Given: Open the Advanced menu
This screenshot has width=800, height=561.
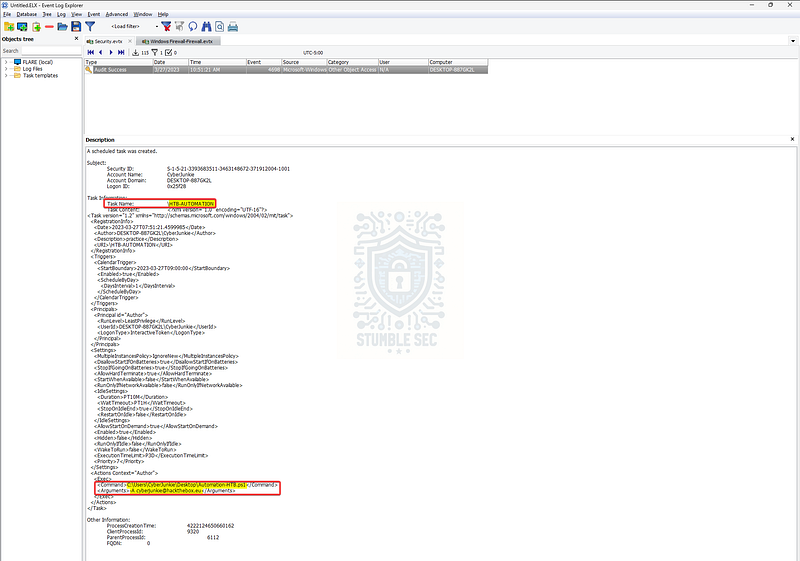Looking at the screenshot, I should point(117,14).
